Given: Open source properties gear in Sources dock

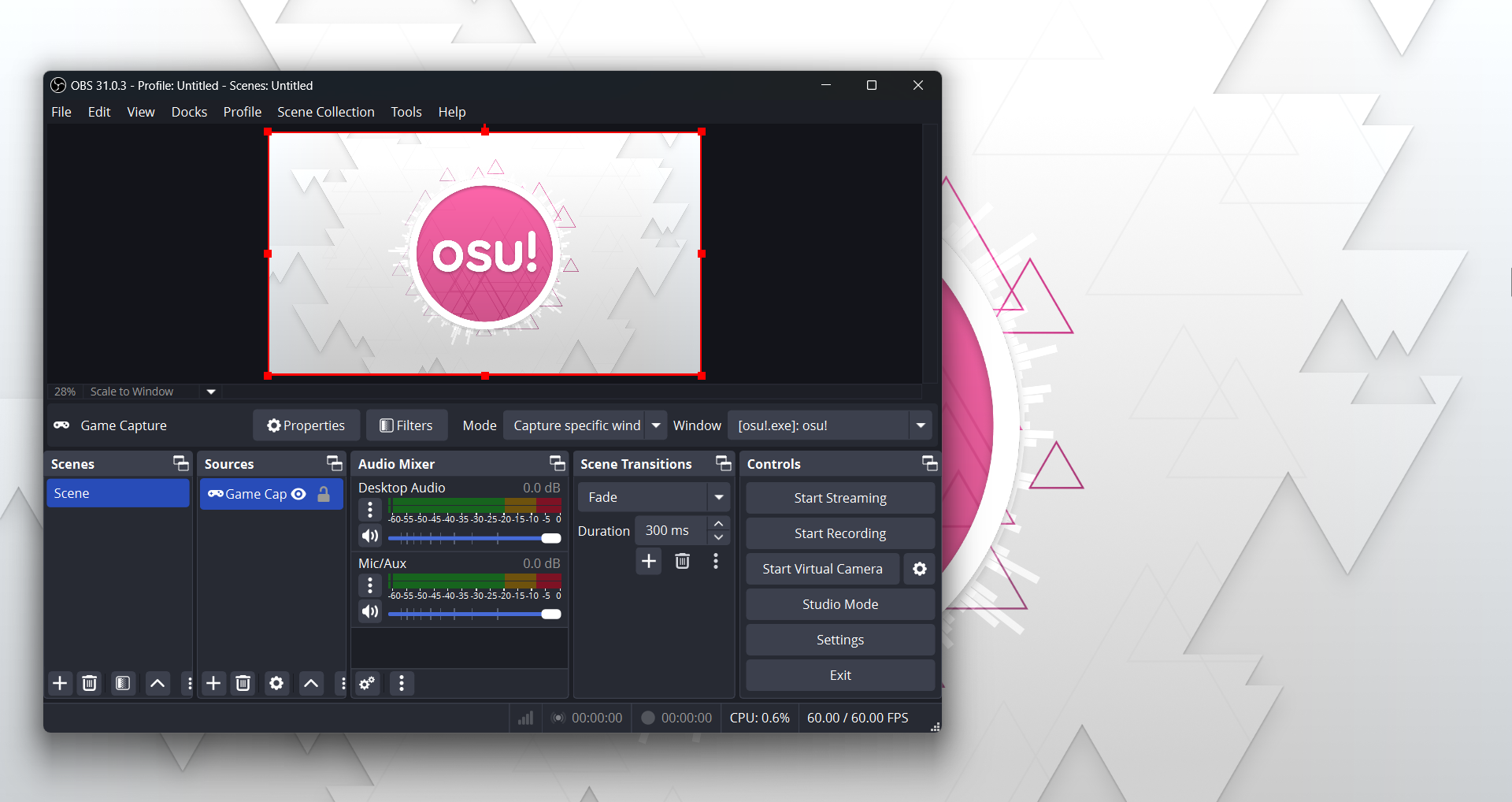Looking at the screenshot, I should click(x=276, y=683).
